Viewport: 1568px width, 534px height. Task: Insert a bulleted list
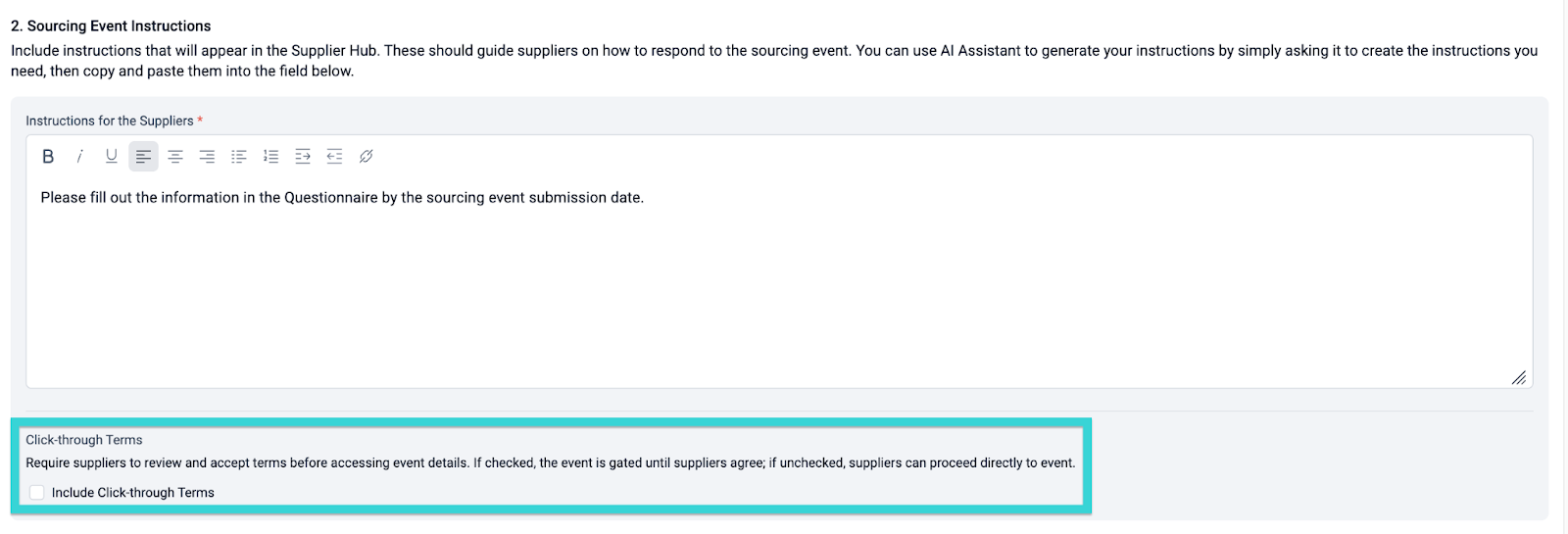[x=239, y=157]
